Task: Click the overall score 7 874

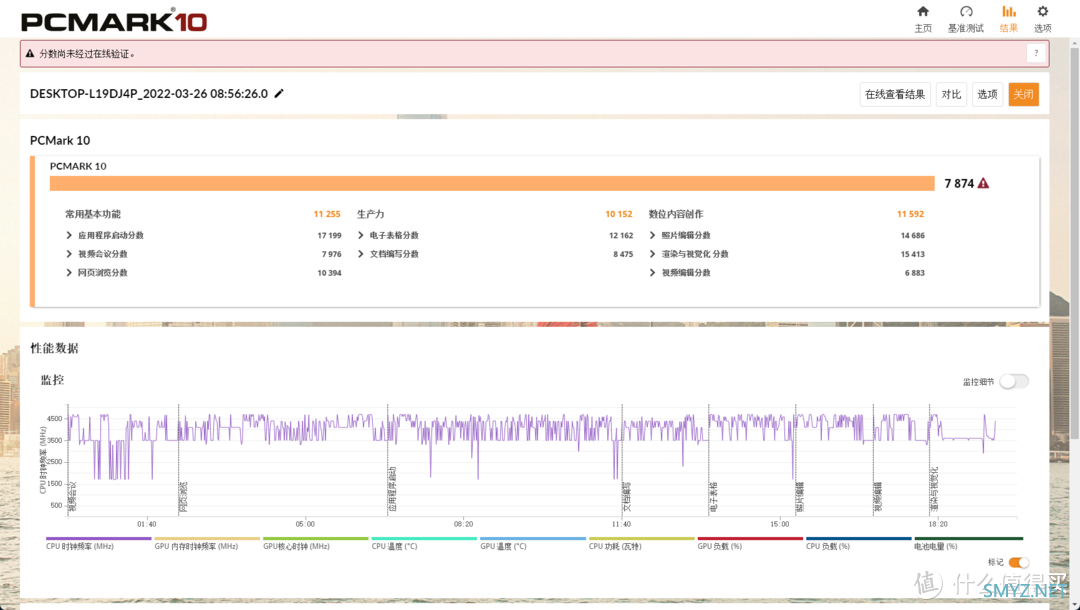Action: [959, 183]
